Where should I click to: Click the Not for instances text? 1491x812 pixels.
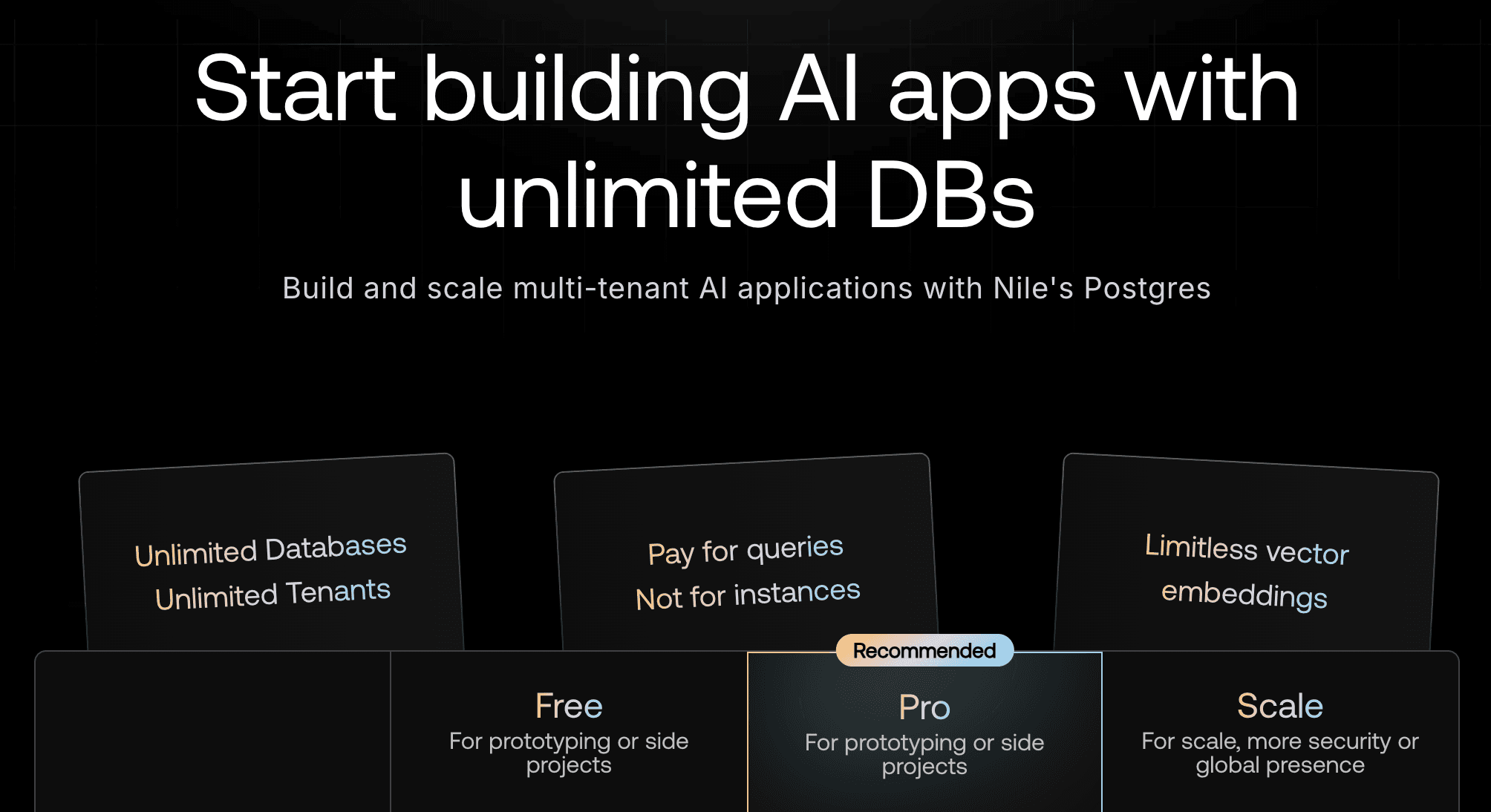tap(748, 594)
